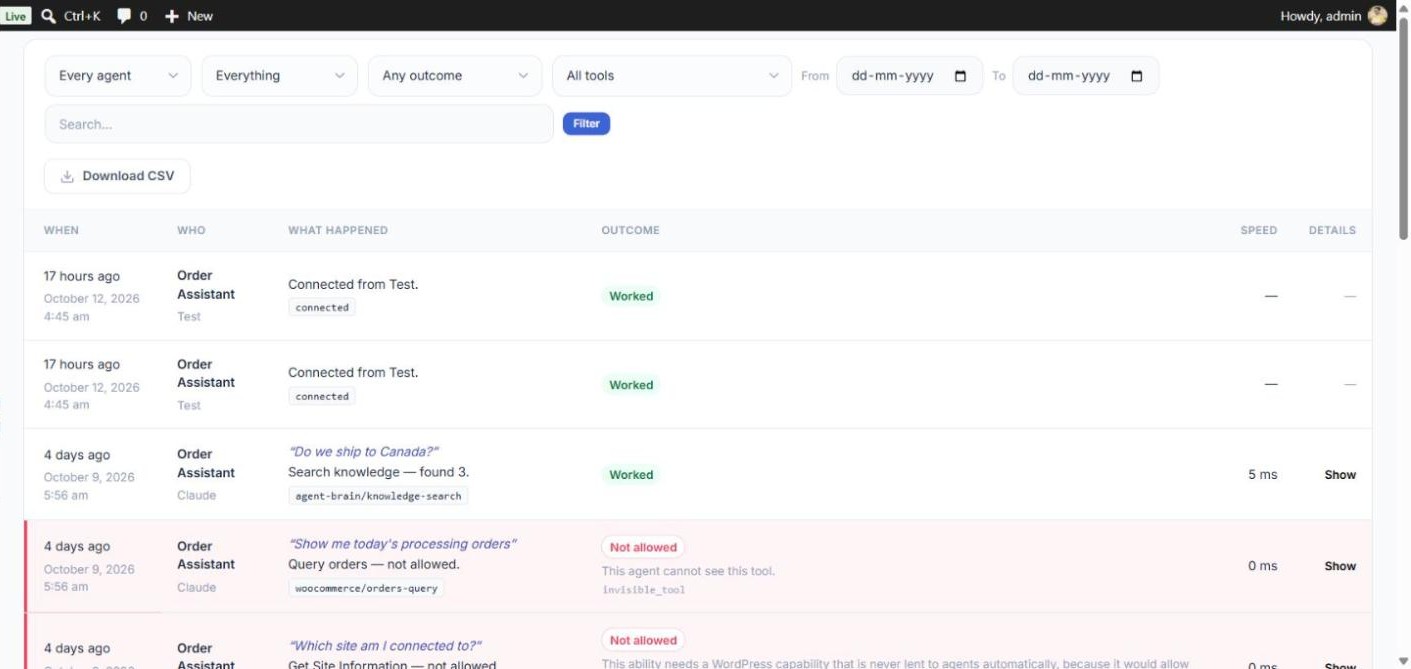
Task: Click woocommerce/orders-query tool tag
Action: [366, 588]
